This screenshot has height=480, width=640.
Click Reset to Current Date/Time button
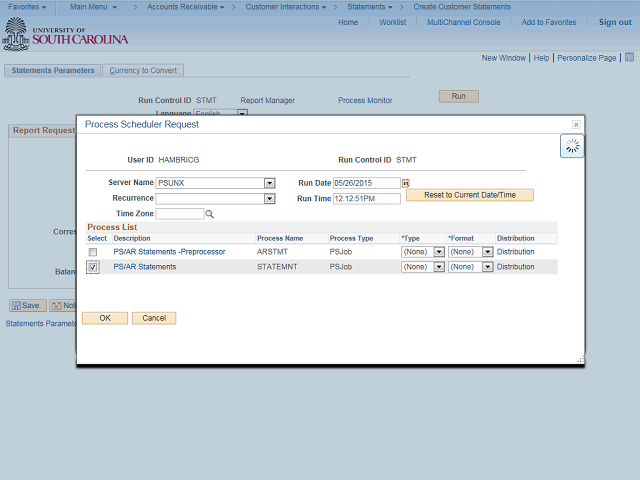[470, 195]
